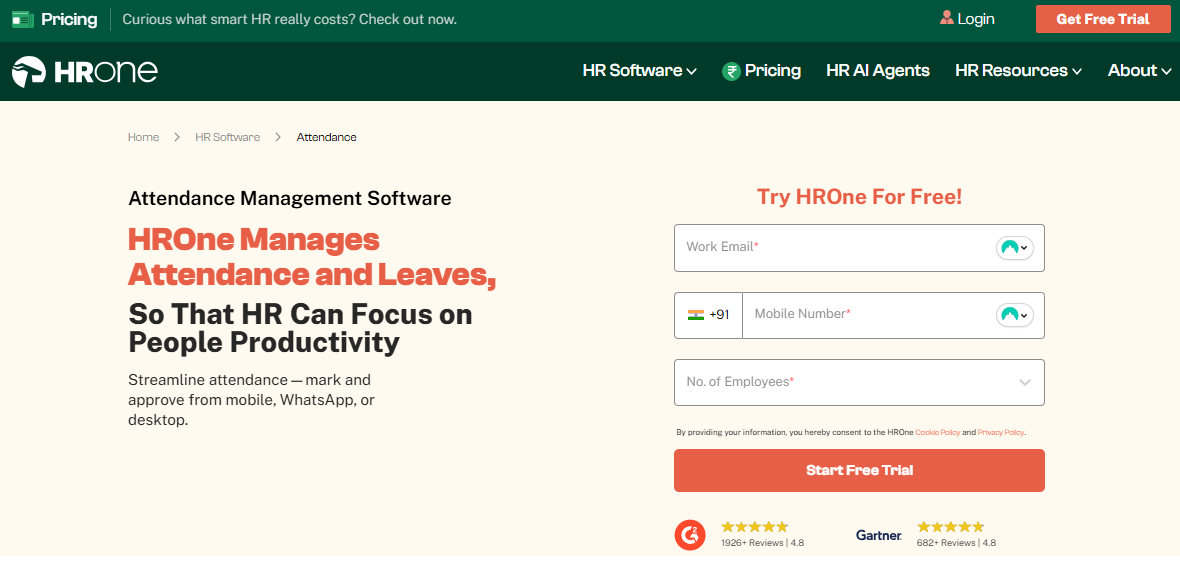Click the Gartner five-star rating
This screenshot has height=562, width=1180.
950,527
